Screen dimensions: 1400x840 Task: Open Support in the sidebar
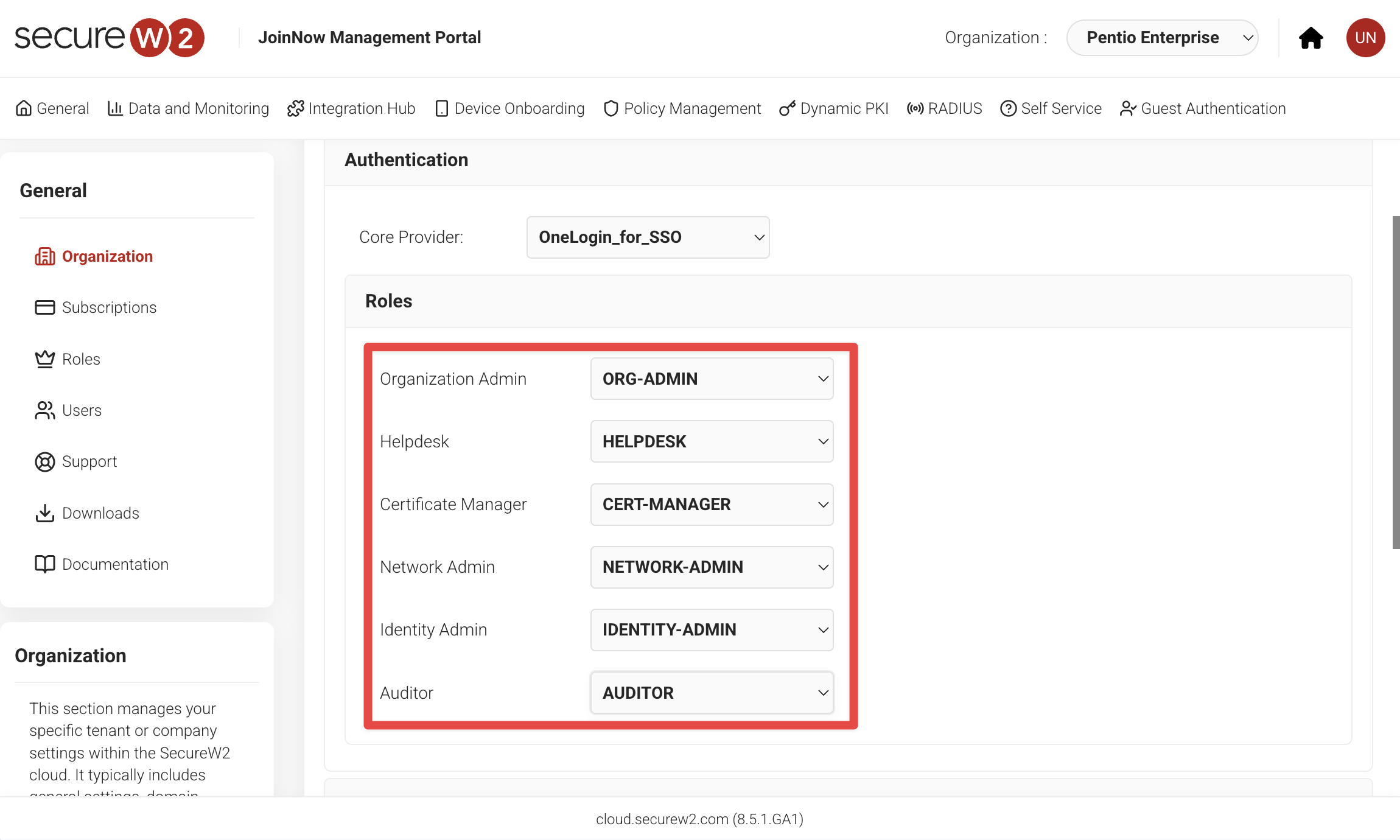click(x=76, y=462)
